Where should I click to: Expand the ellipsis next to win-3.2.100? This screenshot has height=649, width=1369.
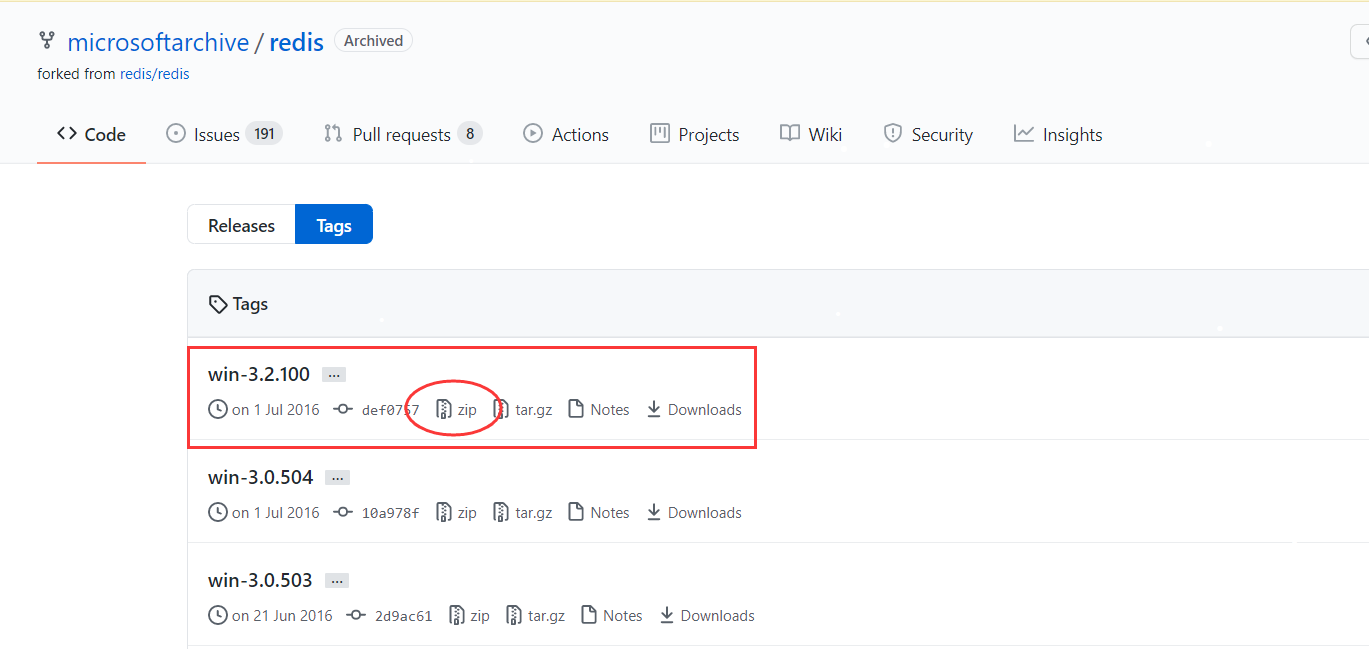(x=334, y=375)
